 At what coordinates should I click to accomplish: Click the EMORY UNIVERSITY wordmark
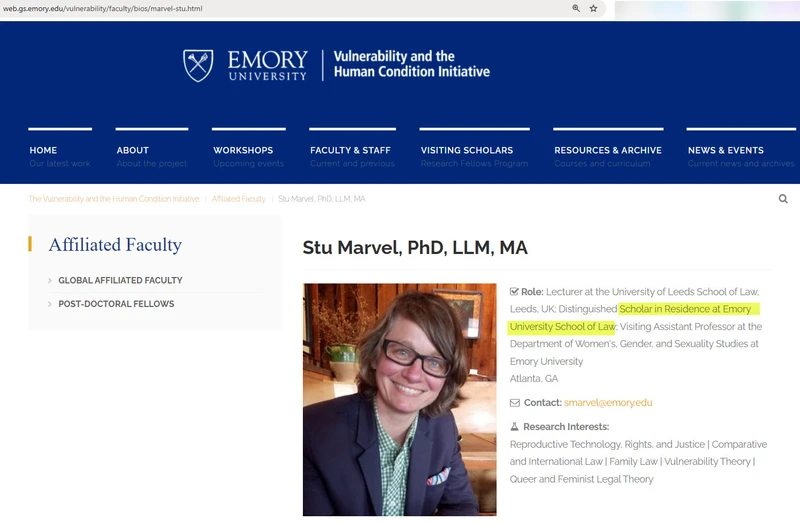268,65
